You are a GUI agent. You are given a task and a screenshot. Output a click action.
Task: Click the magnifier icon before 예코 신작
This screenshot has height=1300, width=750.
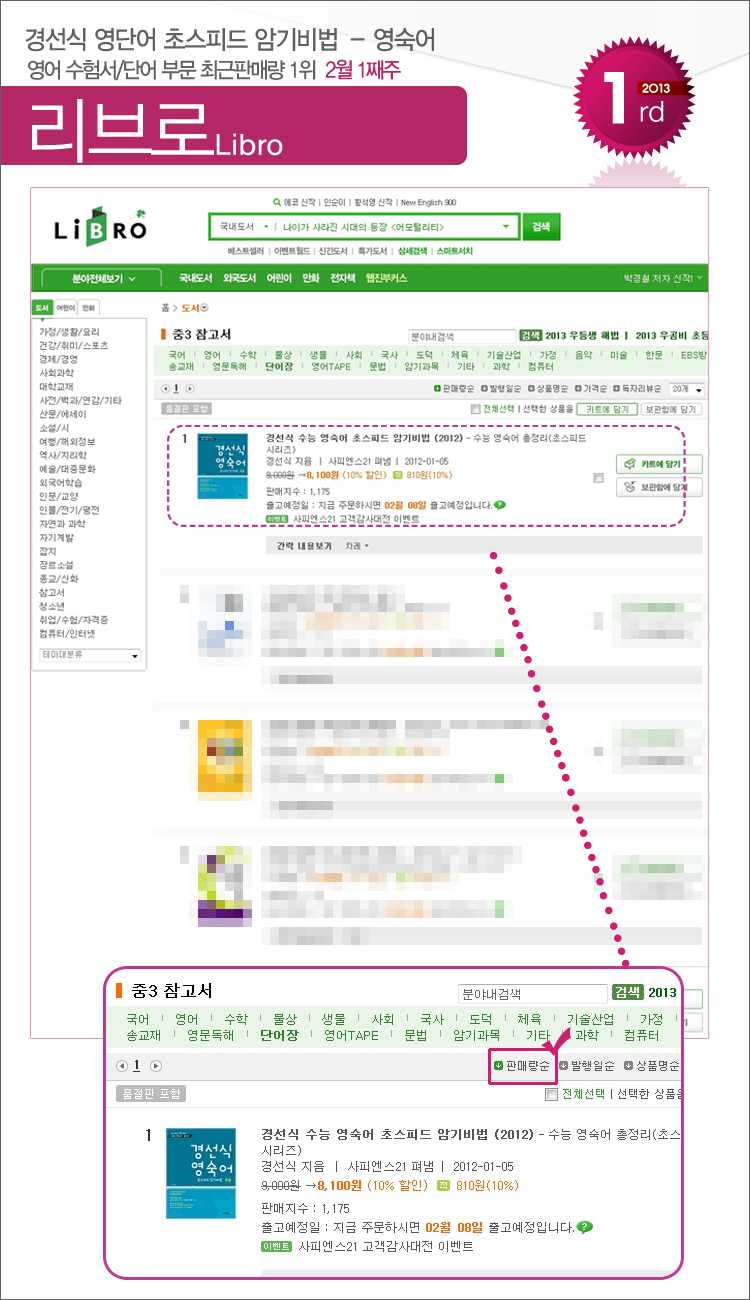[x=277, y=201]
